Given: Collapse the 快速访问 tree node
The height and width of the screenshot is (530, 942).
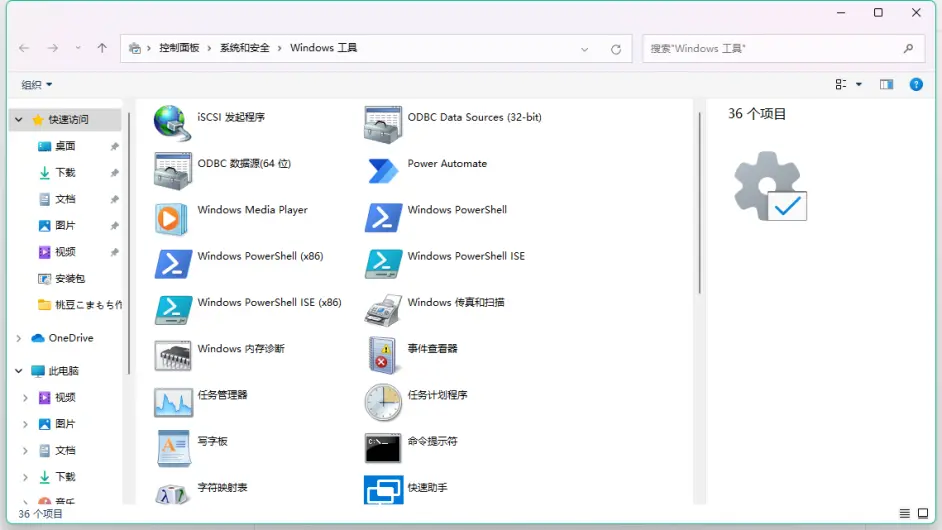Looking at the screenshot, I should click(x=19, y=120).
